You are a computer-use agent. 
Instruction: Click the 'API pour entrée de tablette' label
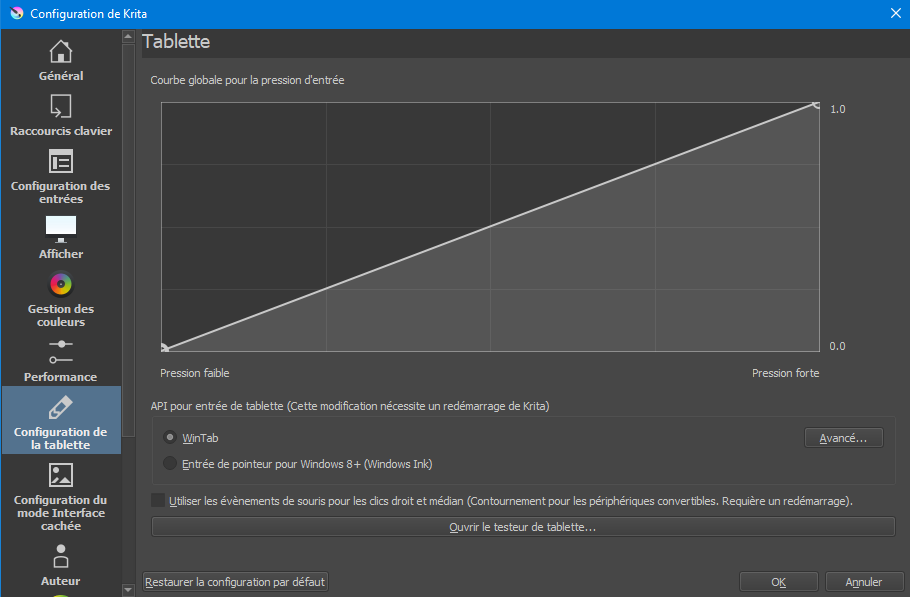pos(350,406)
